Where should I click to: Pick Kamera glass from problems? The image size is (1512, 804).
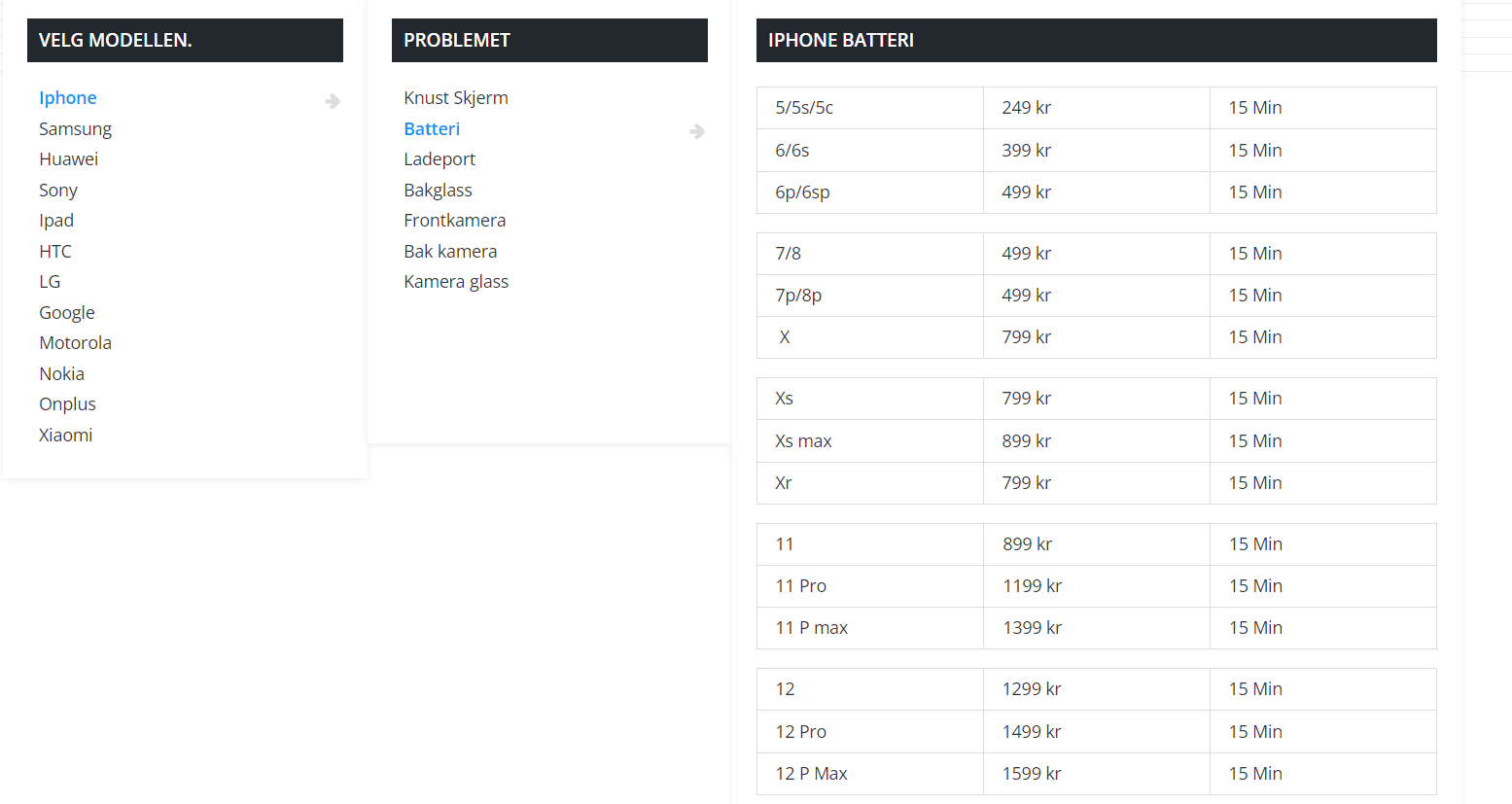click(x=456, y=282)
